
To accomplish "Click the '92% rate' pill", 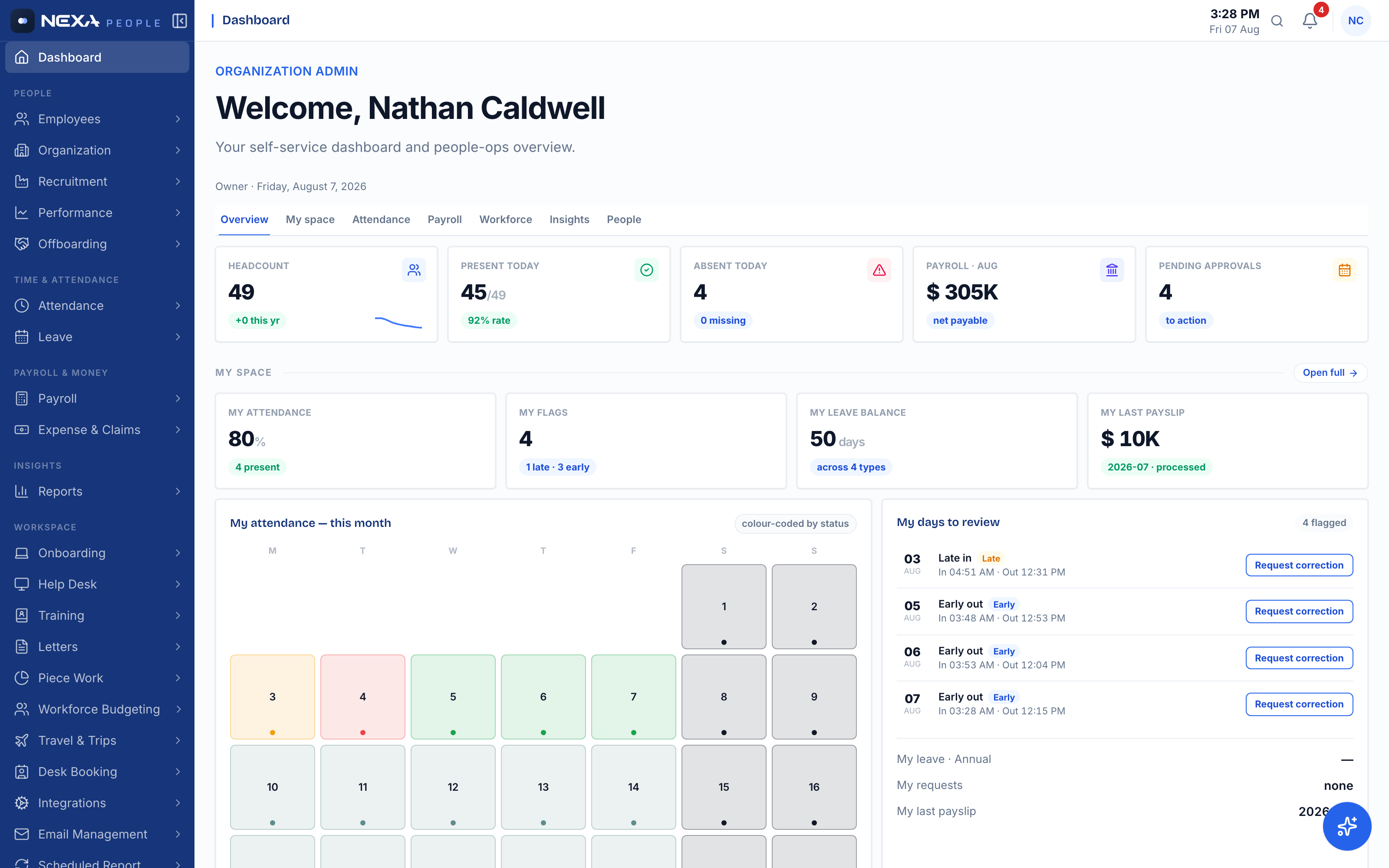I will point(488,320).
